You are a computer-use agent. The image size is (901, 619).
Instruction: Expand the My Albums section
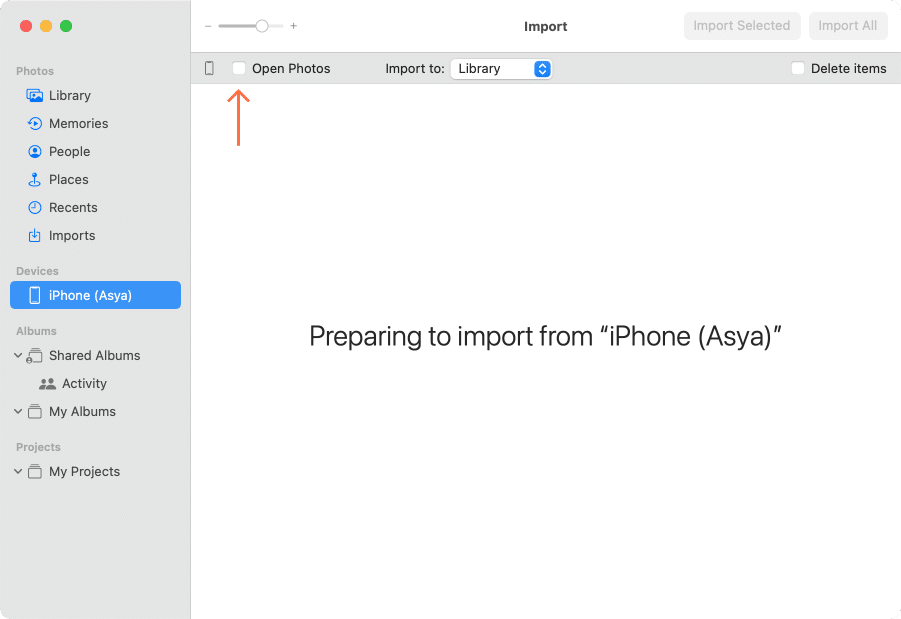(x=17, y=411)
